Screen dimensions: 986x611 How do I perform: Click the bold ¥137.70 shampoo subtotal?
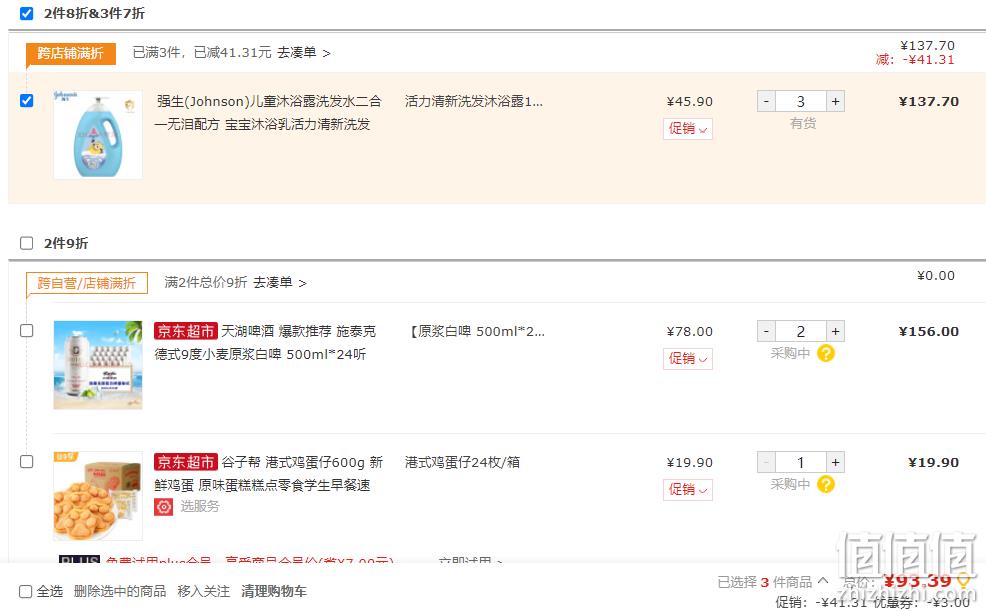[x=929, y=101]
